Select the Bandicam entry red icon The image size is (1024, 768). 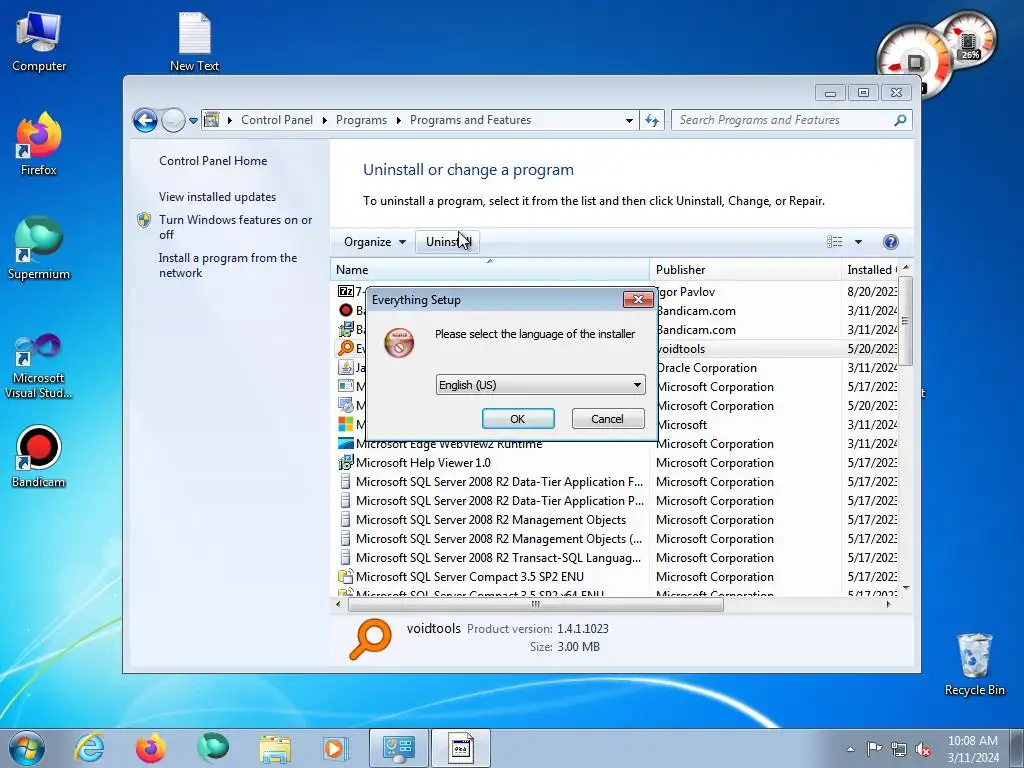pos(345,310)
